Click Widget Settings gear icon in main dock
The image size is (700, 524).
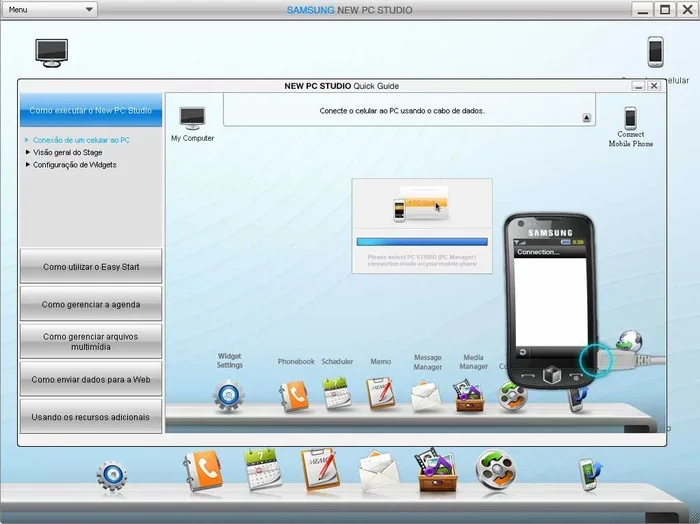pos(112,475)
